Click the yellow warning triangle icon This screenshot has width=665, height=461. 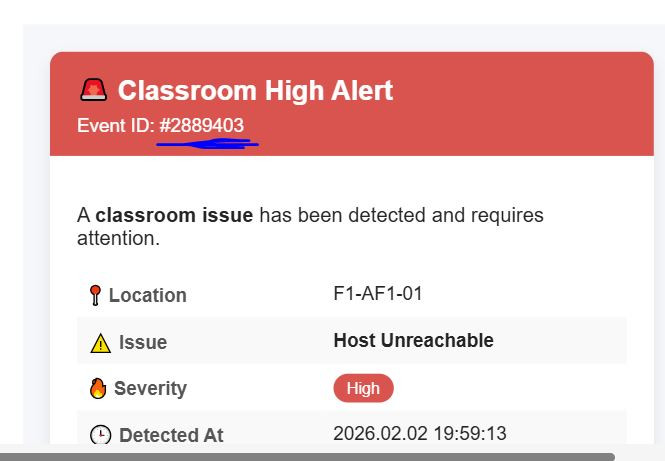coord(101,343)
